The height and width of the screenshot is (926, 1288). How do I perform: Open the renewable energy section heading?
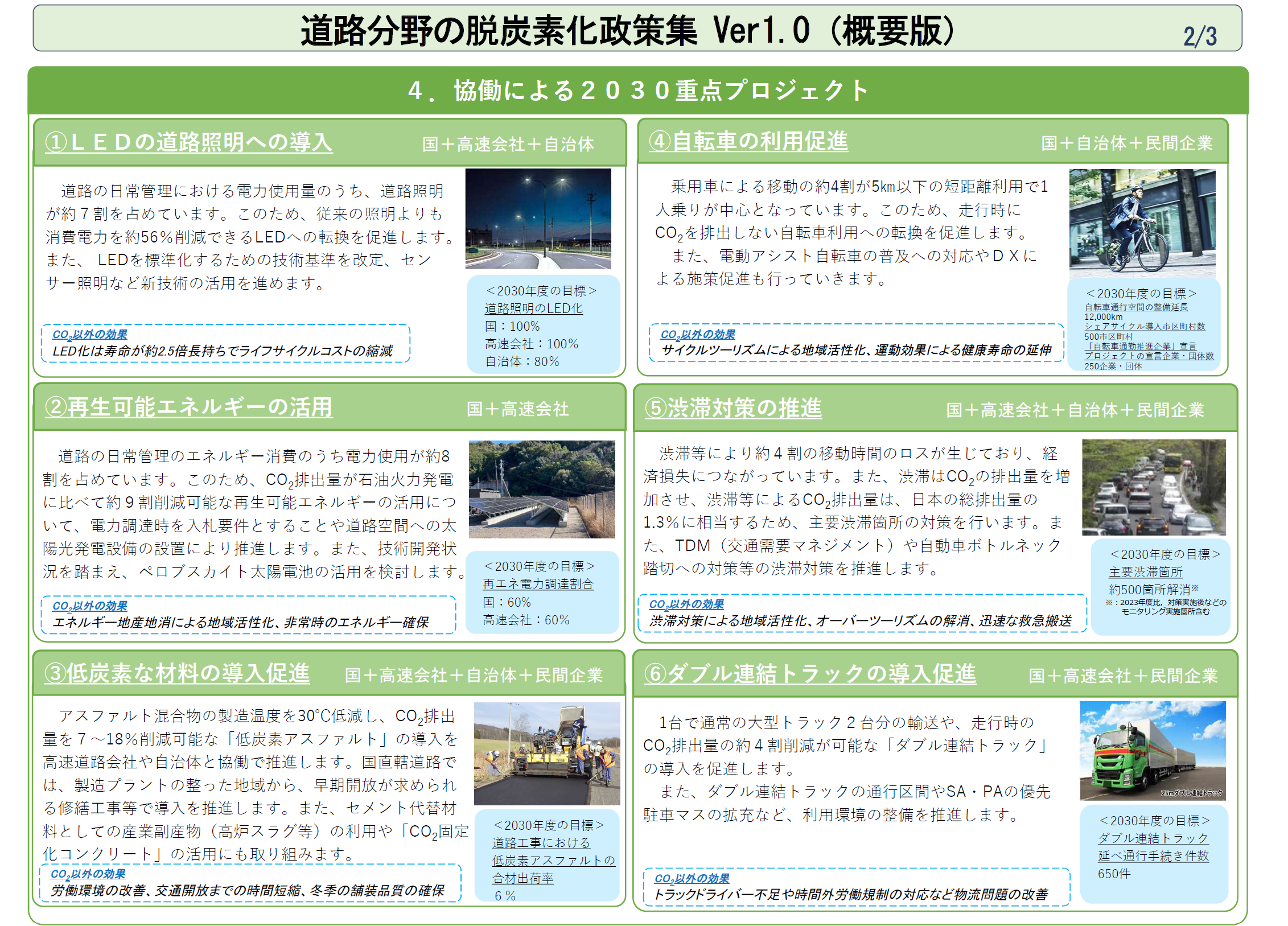click(188, 408)
